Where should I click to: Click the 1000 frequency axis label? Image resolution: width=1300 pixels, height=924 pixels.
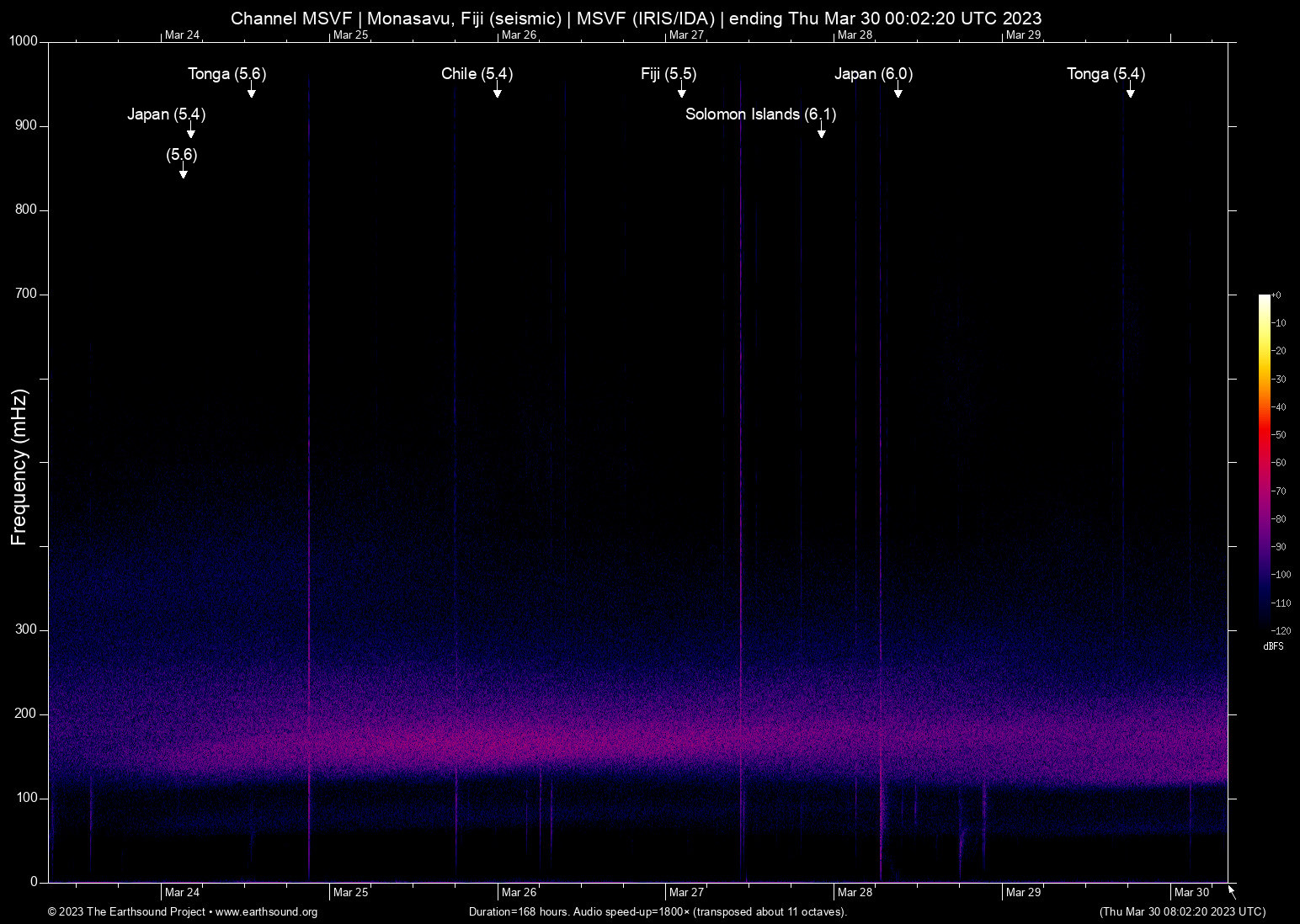pyautogui.click(x=24, y=41)
